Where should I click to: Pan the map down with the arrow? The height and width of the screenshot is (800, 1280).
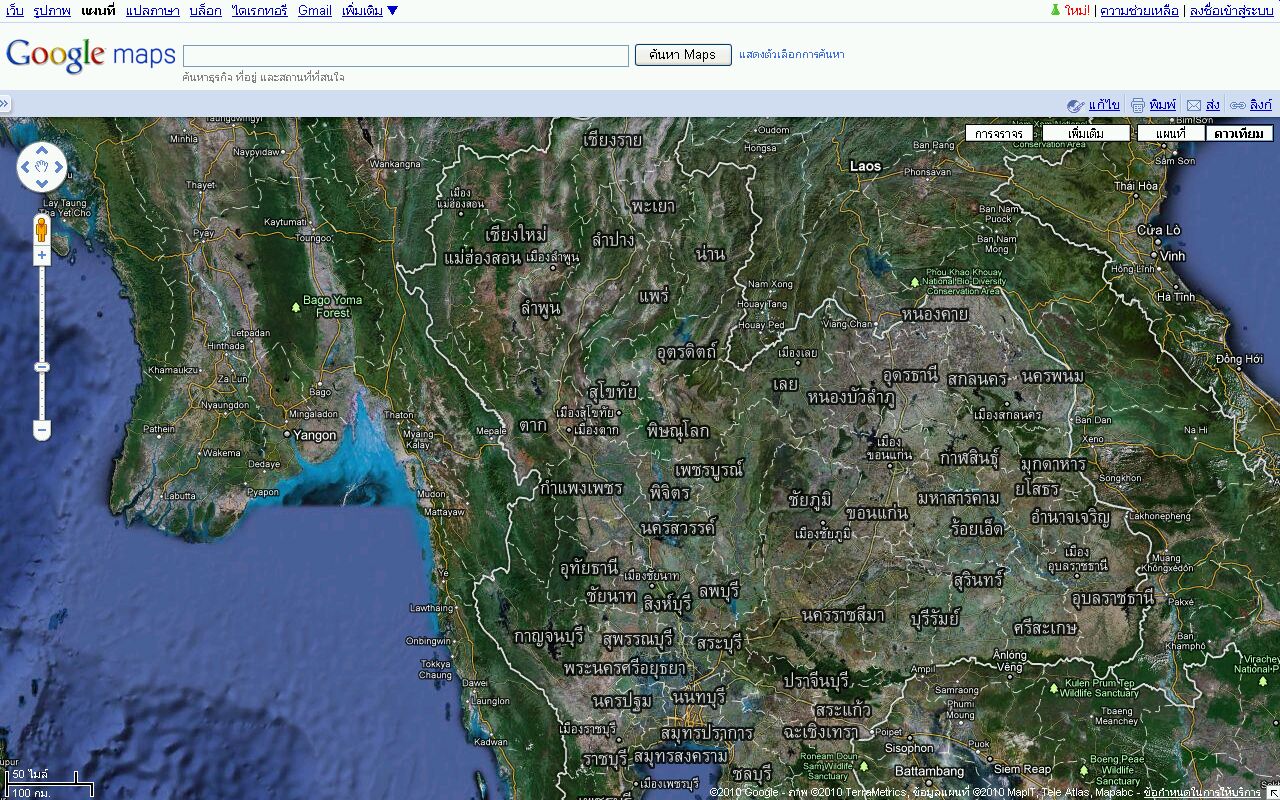click(42, 184)
